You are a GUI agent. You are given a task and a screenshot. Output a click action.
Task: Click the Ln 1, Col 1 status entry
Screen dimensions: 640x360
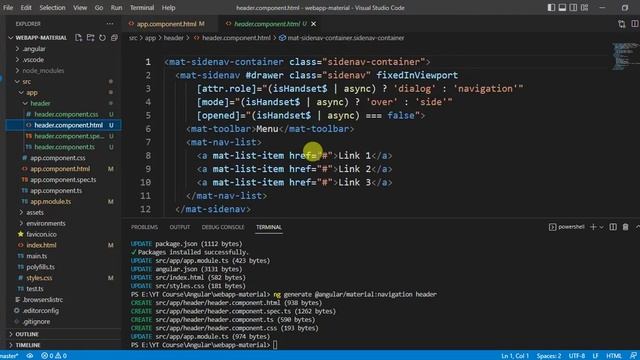(x=515, y=356)
